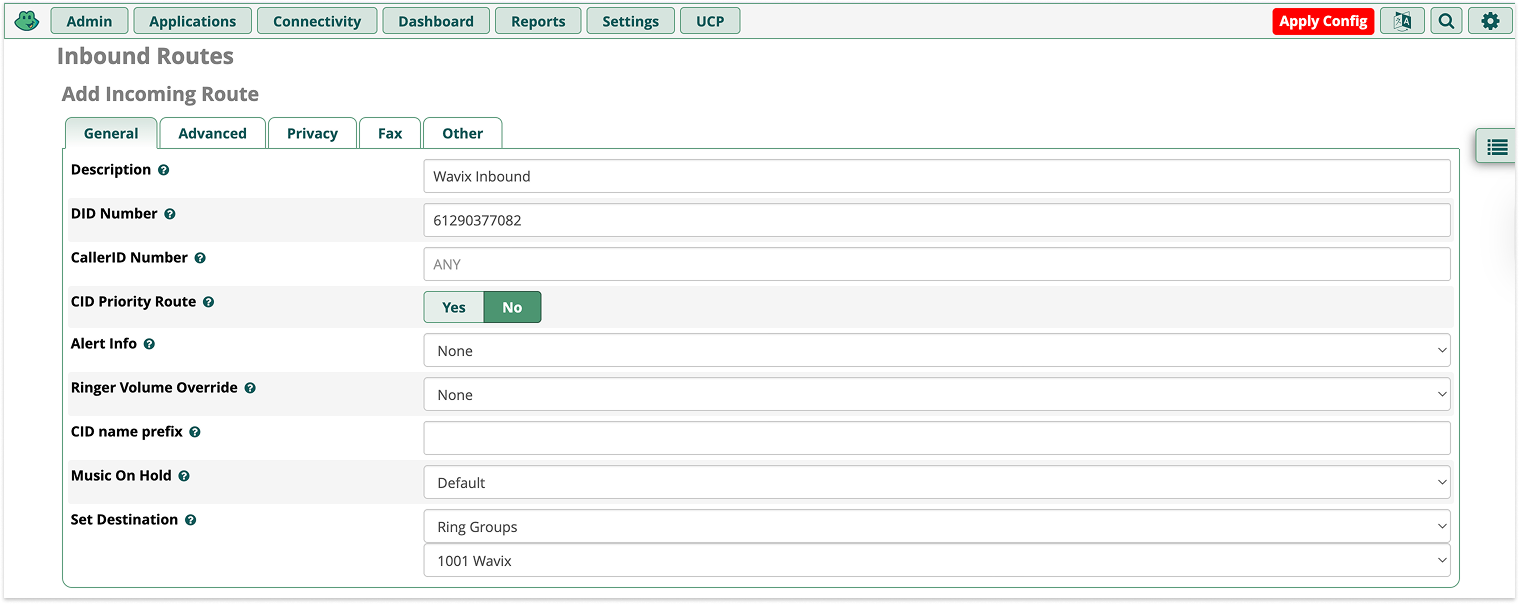Show help for Description field
Viewport: 1519px width, 604px height.
(x=165, y=170)
